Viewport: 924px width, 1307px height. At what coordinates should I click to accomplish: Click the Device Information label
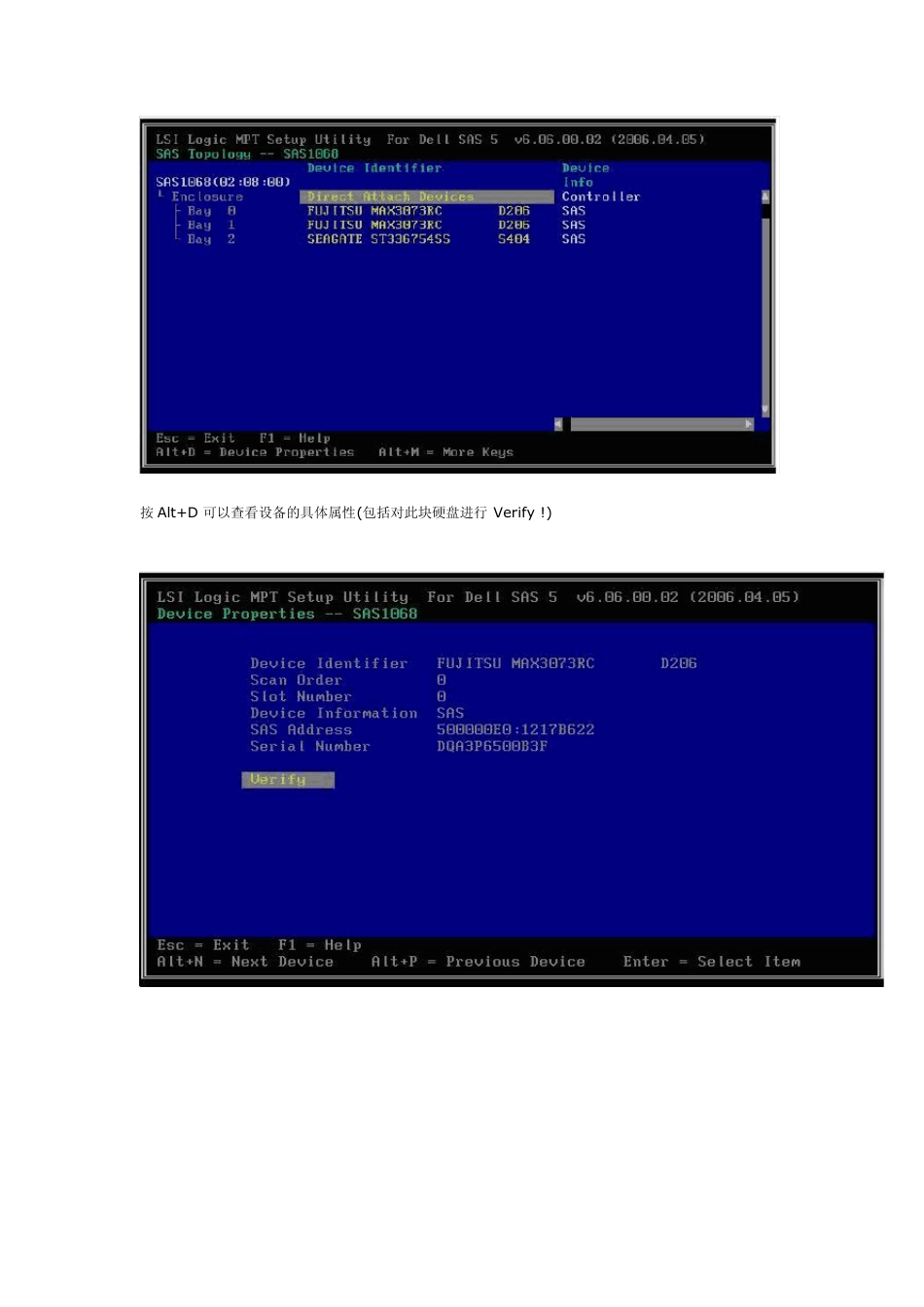[334, 713]
